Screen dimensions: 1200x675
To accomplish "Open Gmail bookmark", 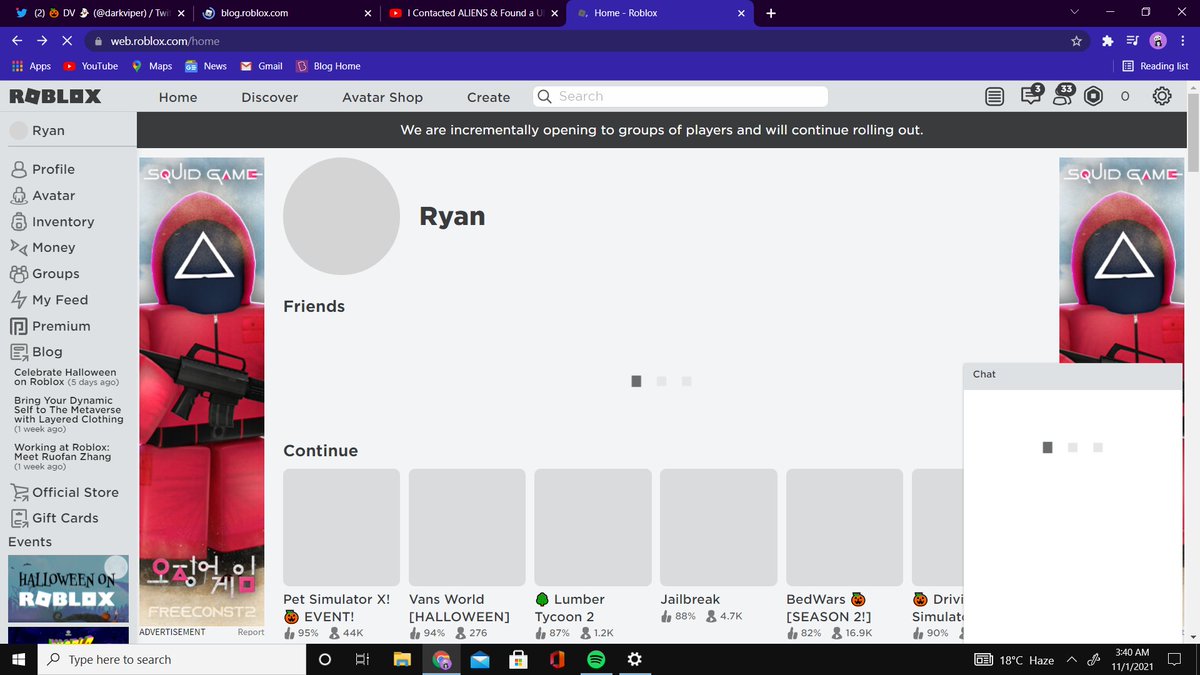I will tap(261, 66).
